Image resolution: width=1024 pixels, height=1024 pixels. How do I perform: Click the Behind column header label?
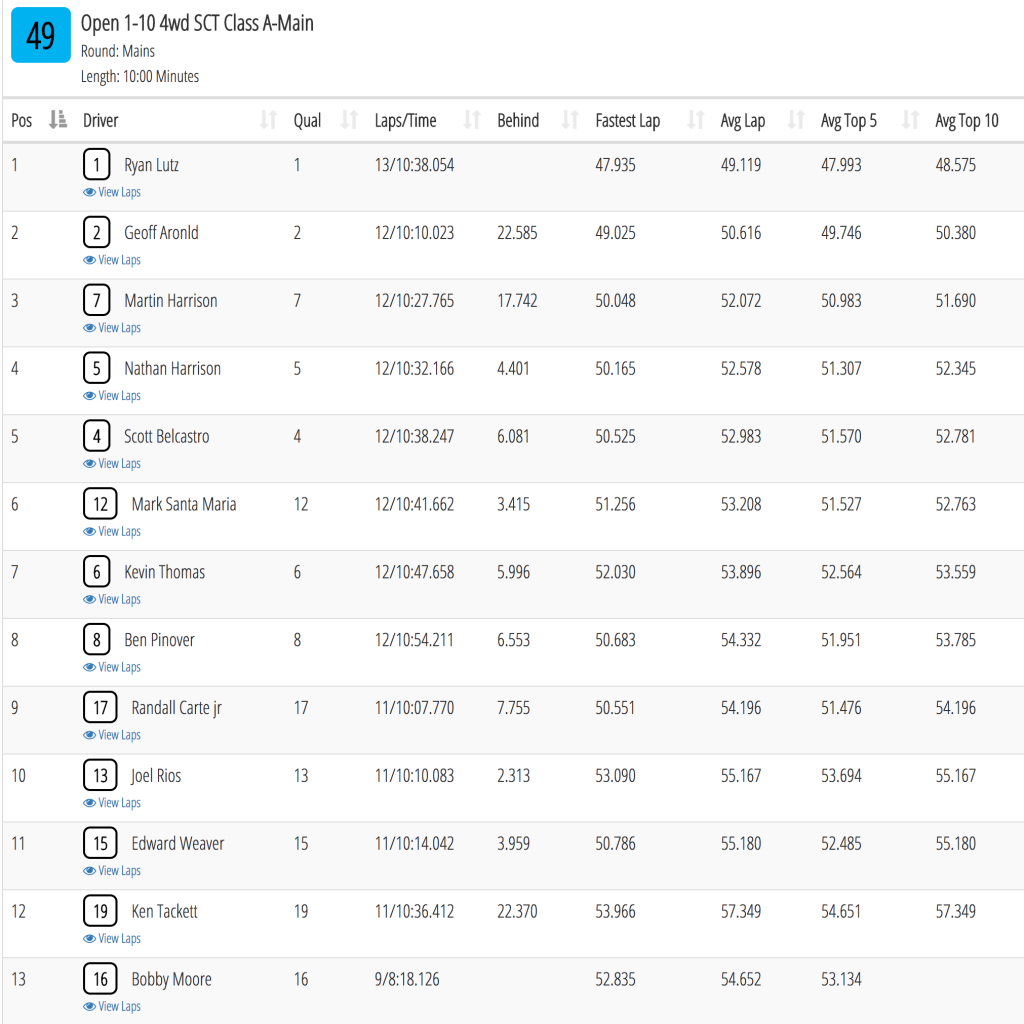519,121
